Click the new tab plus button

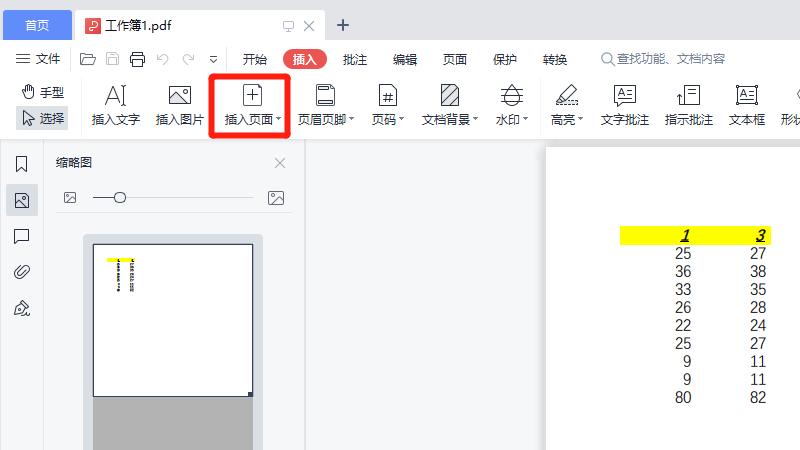(343, 25)
